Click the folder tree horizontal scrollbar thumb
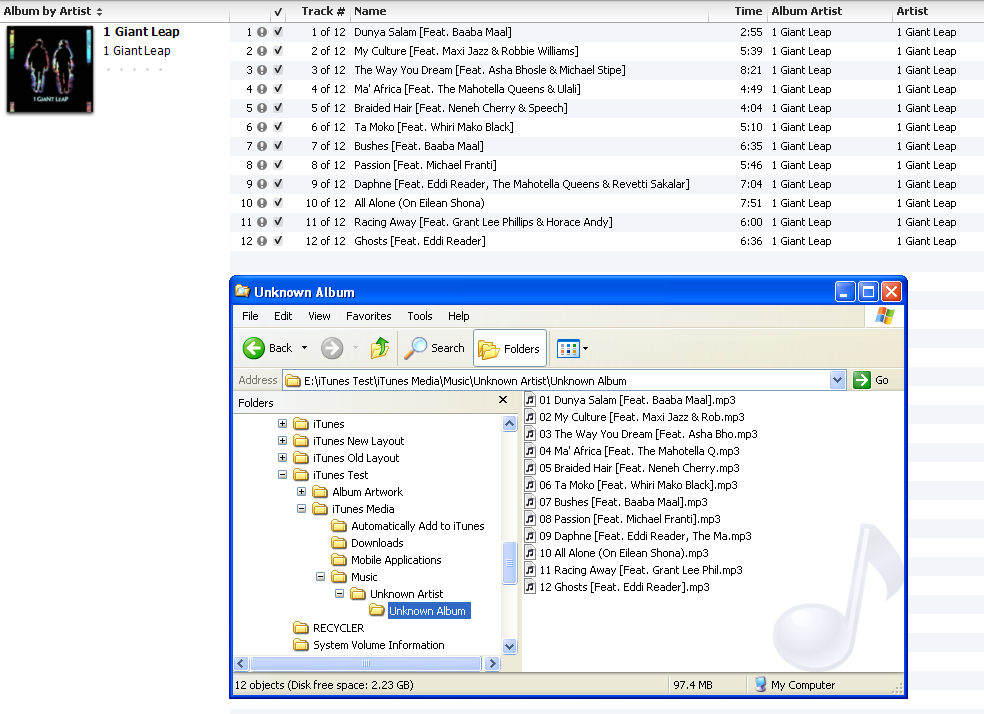Image resolution: width=984 pixels, height=714 pixels. pyautogui.click(x=366, y=663)
